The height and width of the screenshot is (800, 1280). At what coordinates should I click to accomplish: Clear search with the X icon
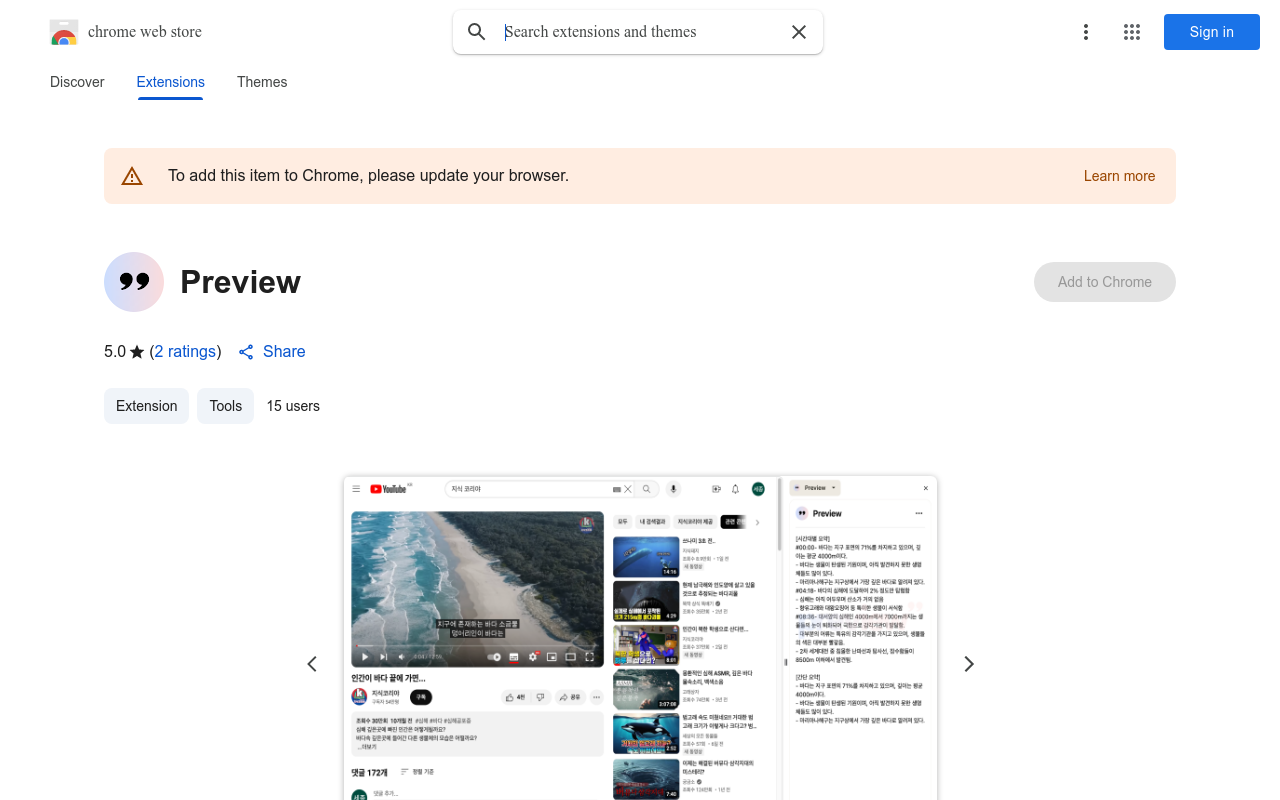[x=799, y=32]
